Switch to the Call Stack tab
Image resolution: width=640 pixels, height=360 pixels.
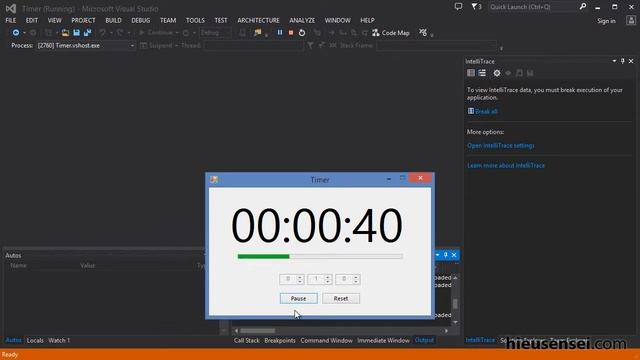247,340
